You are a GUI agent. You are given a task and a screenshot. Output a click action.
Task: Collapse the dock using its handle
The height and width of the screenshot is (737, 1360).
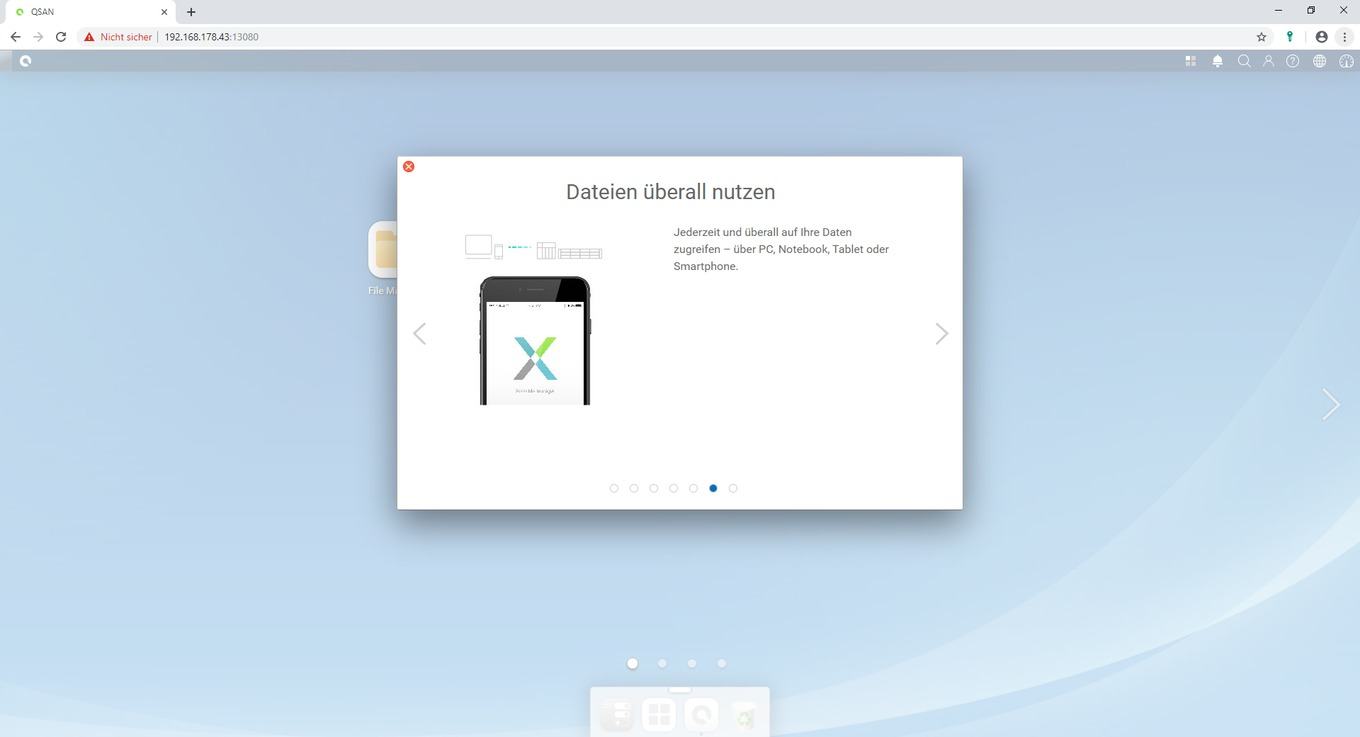pos(680,690)
